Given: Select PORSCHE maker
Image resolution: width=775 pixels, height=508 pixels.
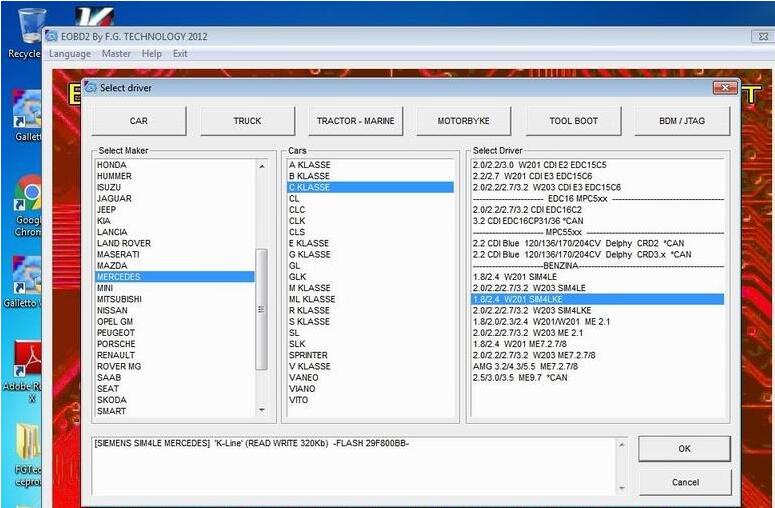Looking at the screenshot, I should pos(174,343).
